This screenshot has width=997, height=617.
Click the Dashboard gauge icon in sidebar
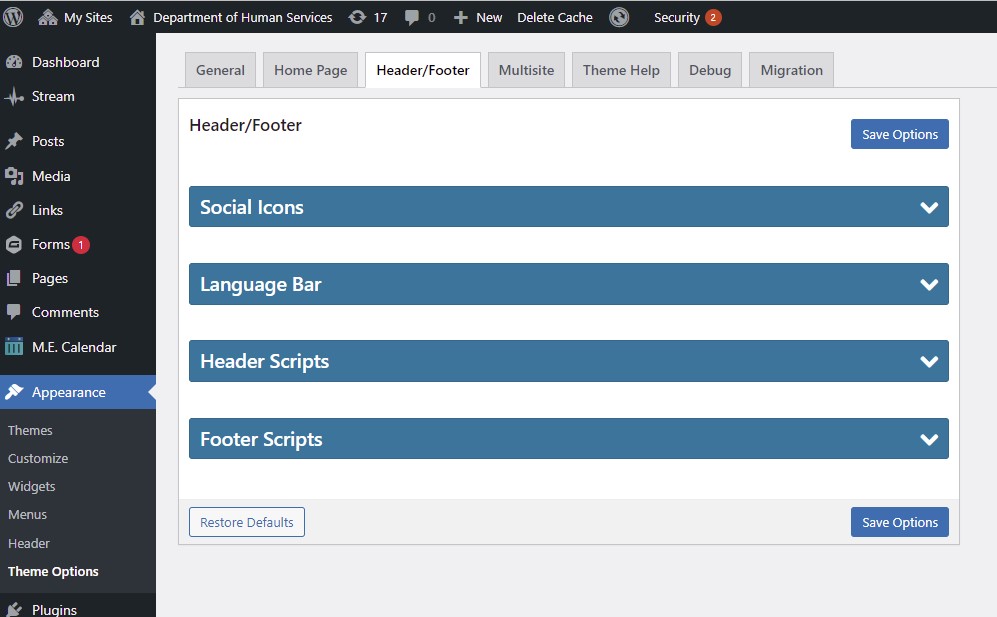click(x=14, y=62)
